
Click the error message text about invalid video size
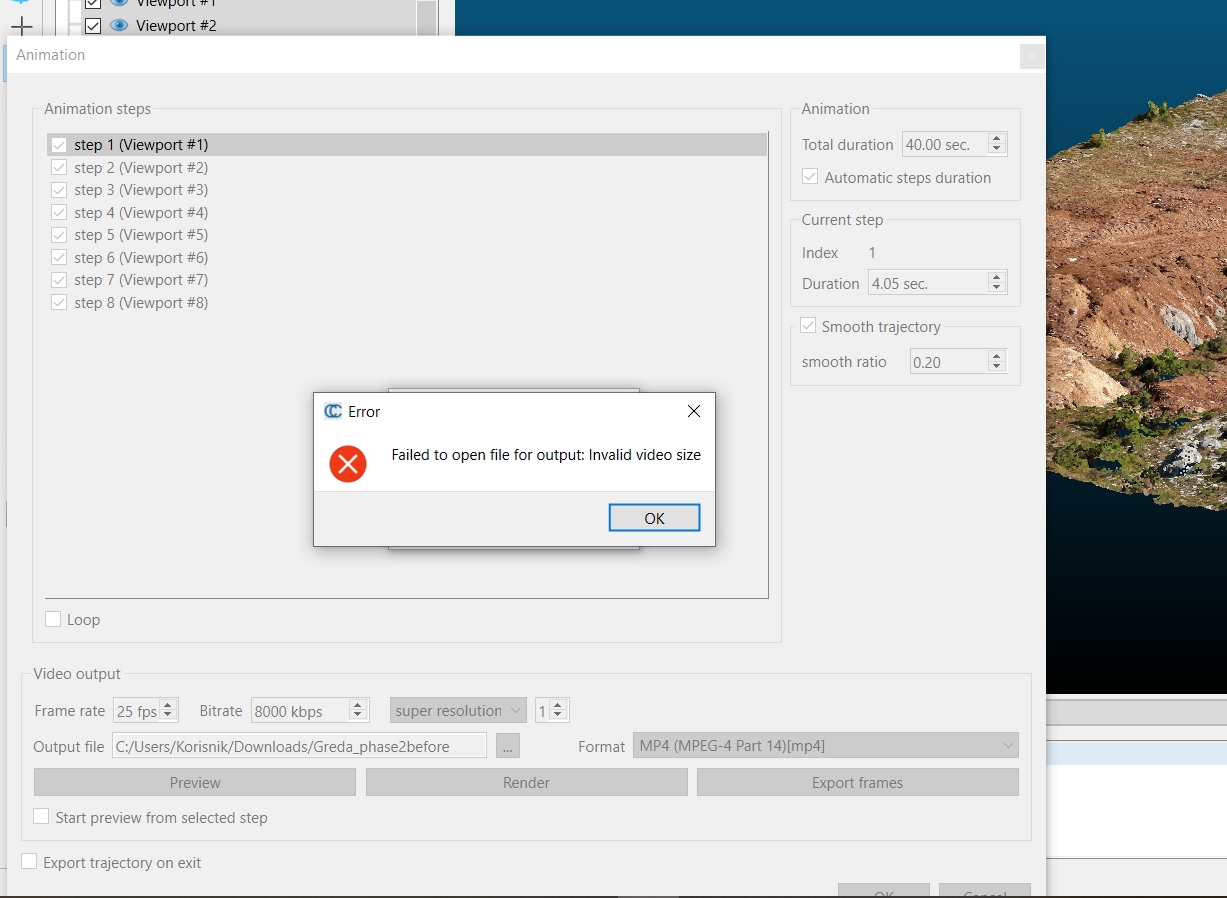point(546,455)
